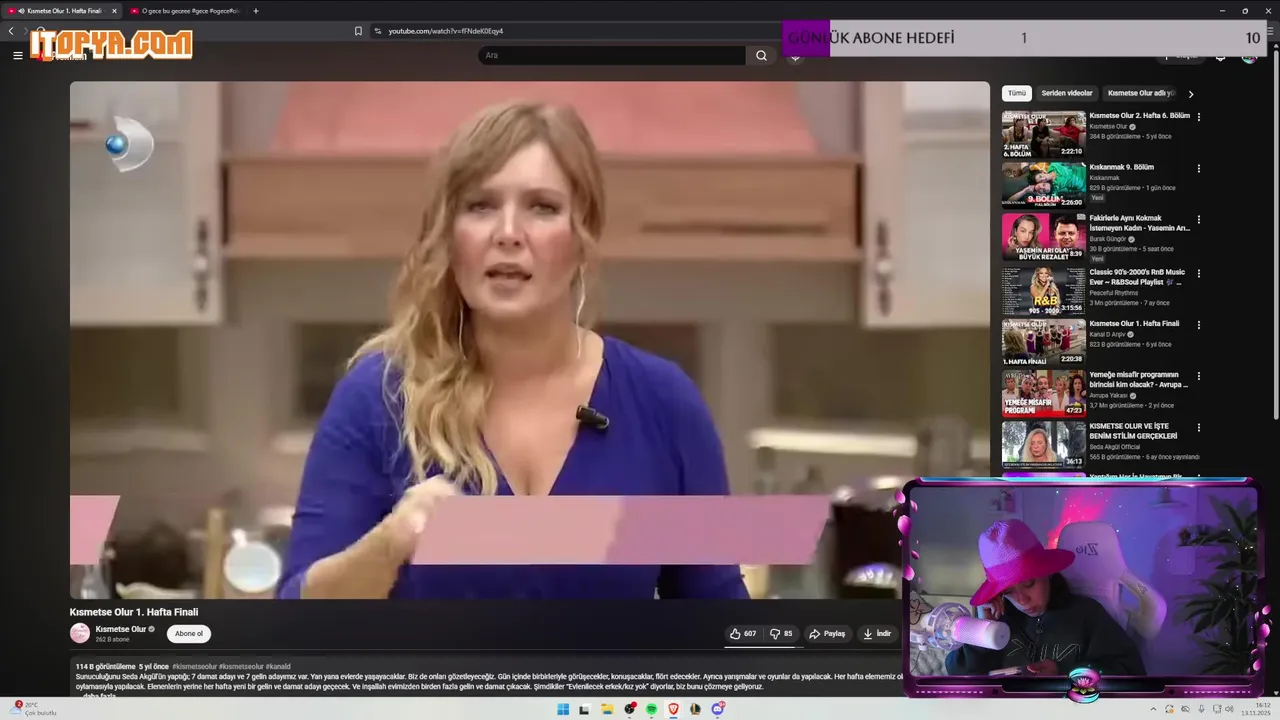This screenshot has height=720, width=1280.
Task: Open Brave browser taskbar icon
Action: tap(673, 709)
